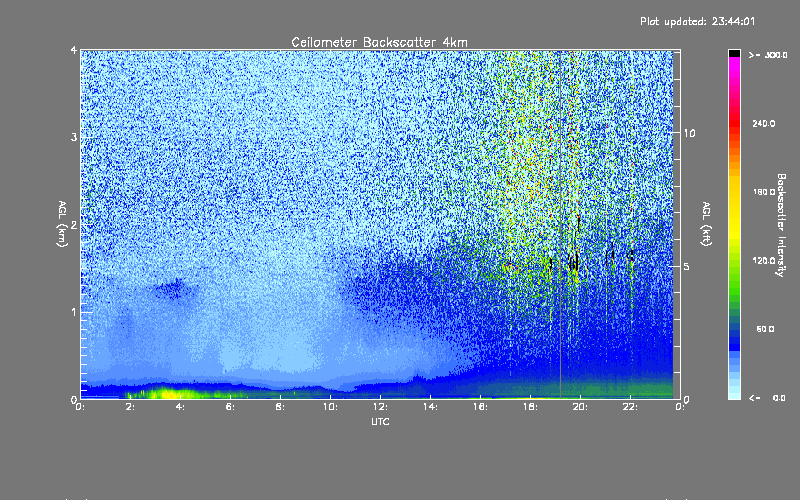
Task: Click the "Ceilometer Backscatter 4km" plot title
Action: 379,42
